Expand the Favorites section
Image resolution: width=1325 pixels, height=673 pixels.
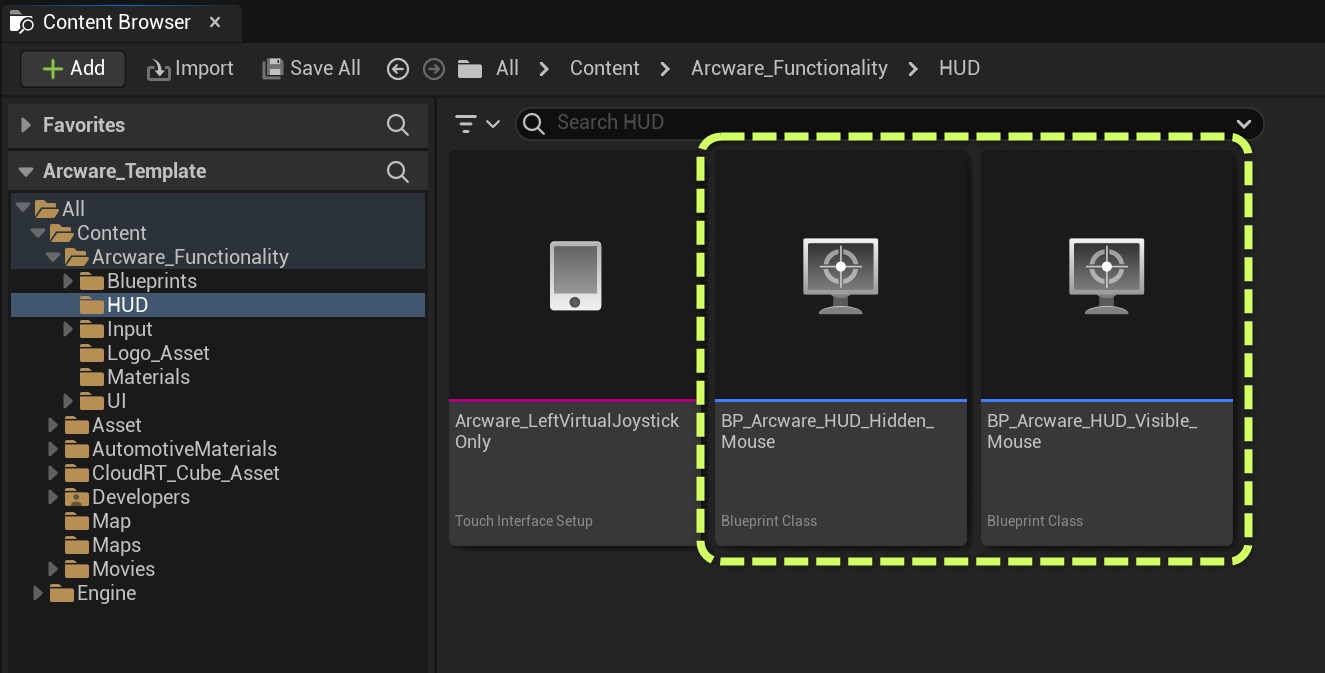(x=26, y=125)
